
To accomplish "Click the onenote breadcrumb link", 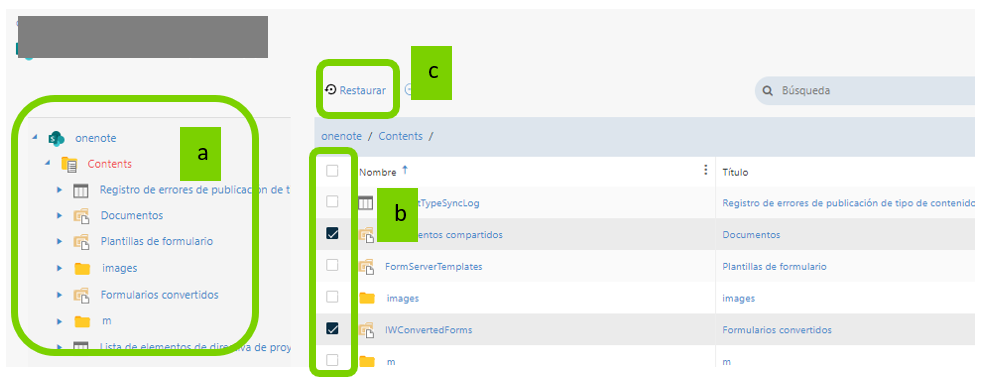I will tap(342, 136).
